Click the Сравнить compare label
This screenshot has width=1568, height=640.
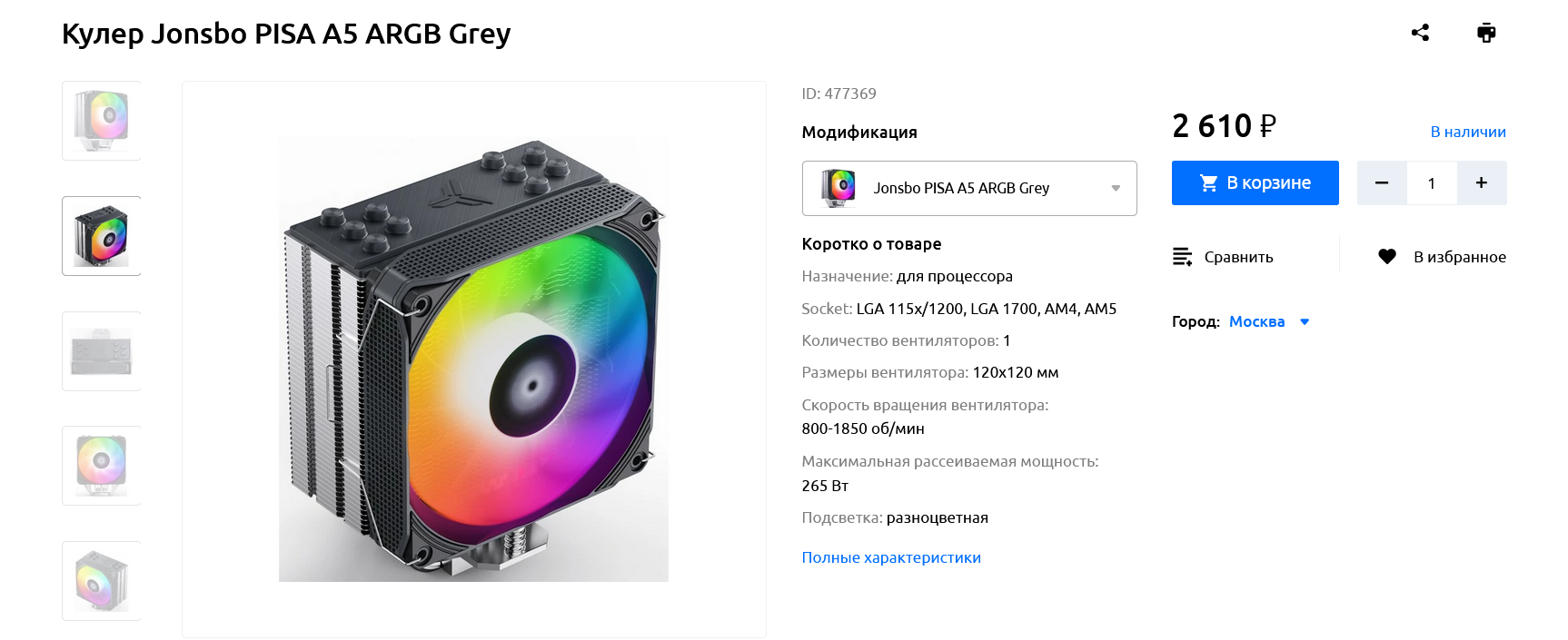(x=1238, y=257)
